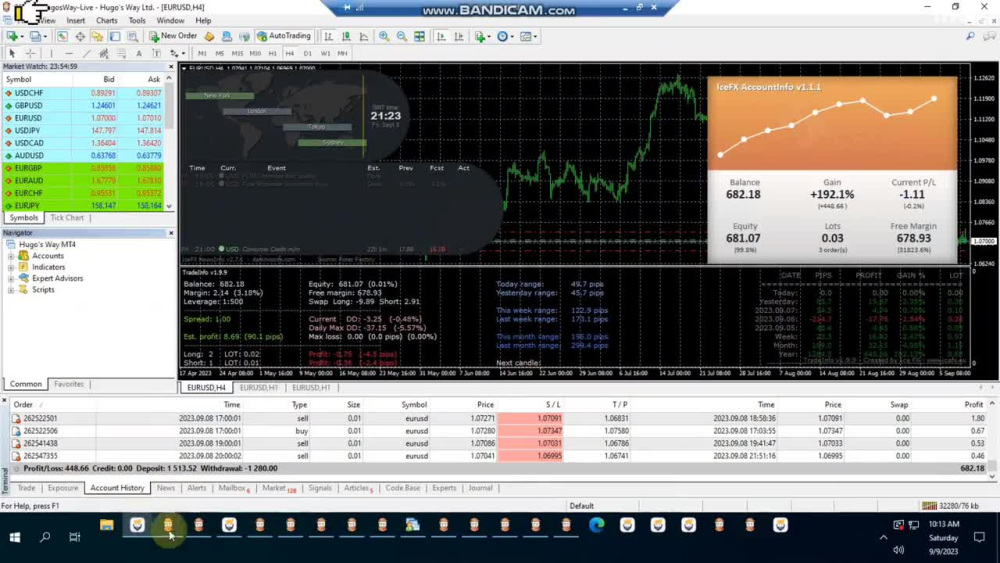Select order 262541438 history row
The height and width of the screenshot is (563, 1000).
501,444
